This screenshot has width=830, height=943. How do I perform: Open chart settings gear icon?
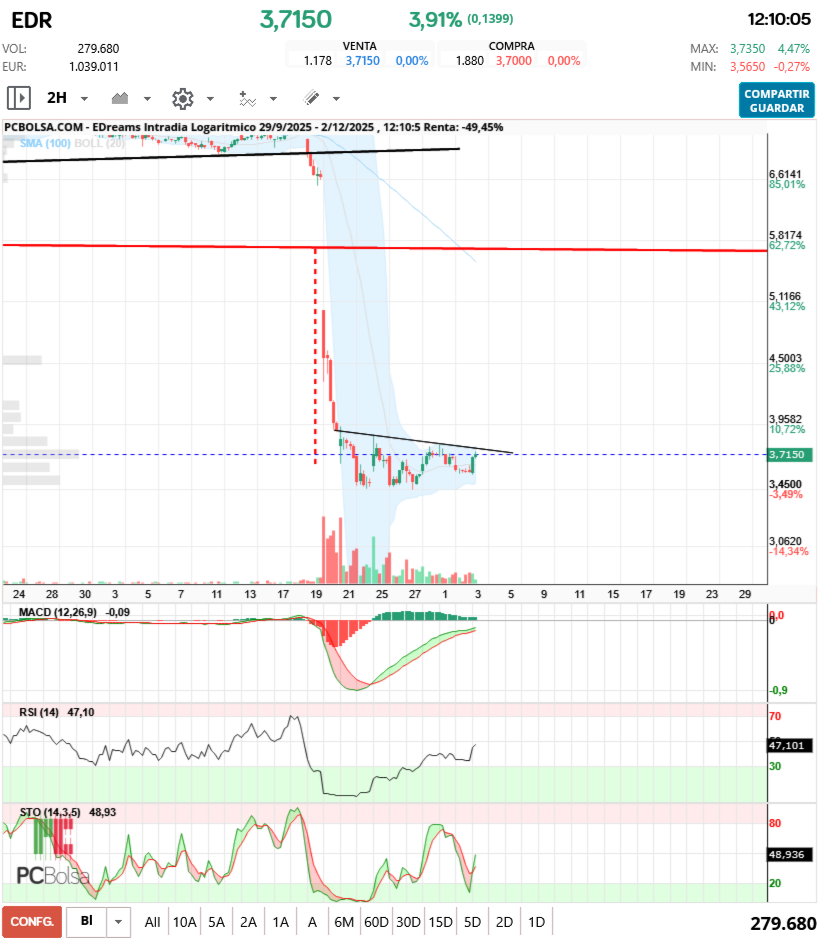[x=183, y=98]
